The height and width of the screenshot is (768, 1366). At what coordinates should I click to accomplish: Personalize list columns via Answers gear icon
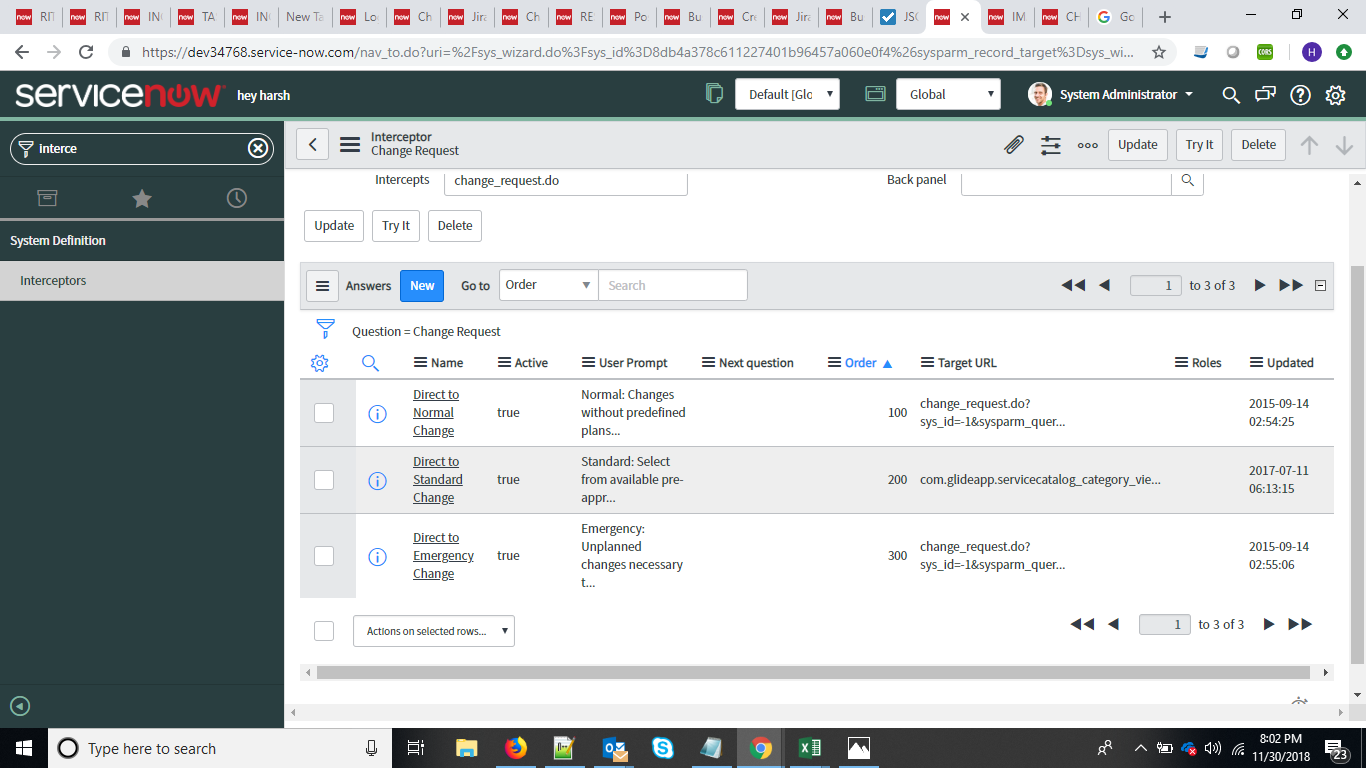(319, 362)
